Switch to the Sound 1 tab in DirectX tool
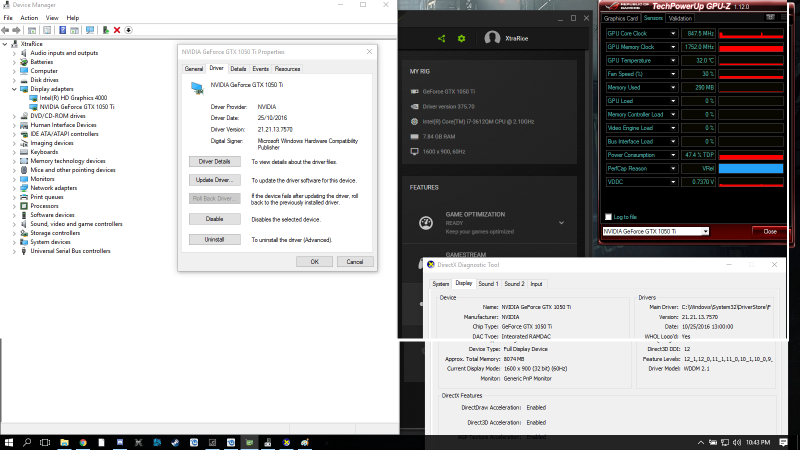 [488, 284]
